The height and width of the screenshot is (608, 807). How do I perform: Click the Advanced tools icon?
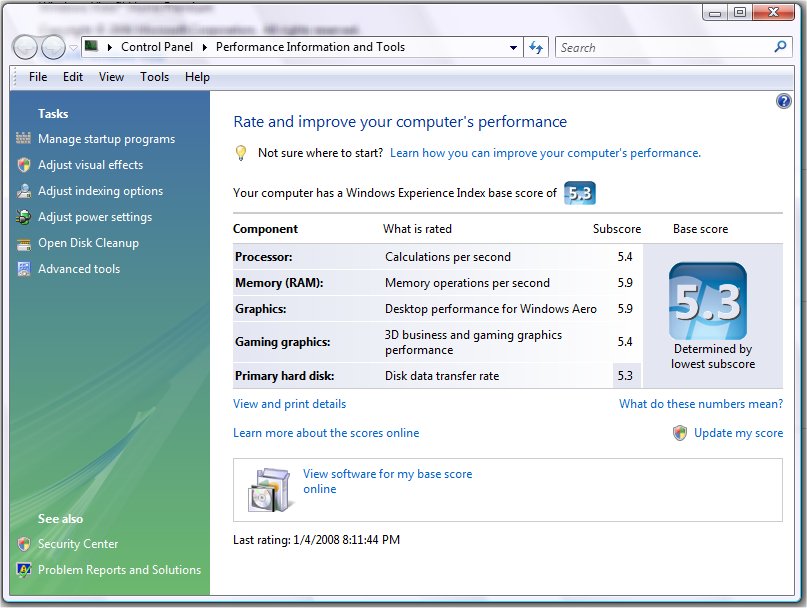[x=24, y=269]
